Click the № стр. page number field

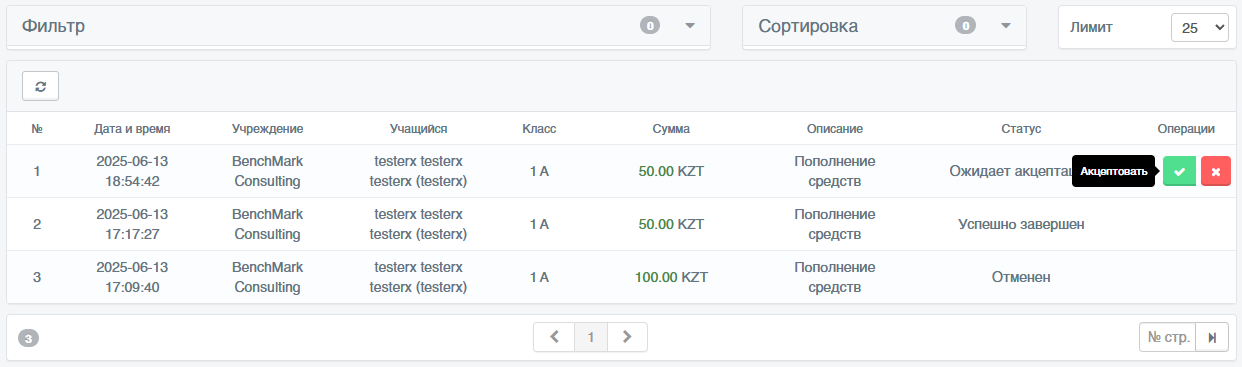[1168, 337]
